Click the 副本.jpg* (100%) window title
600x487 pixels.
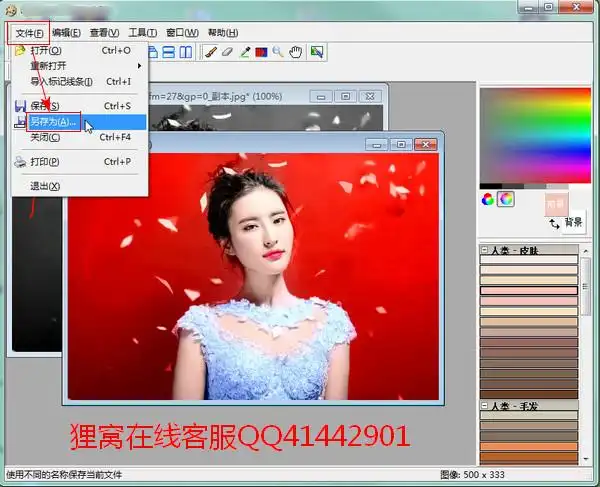[x=215, y=96]
